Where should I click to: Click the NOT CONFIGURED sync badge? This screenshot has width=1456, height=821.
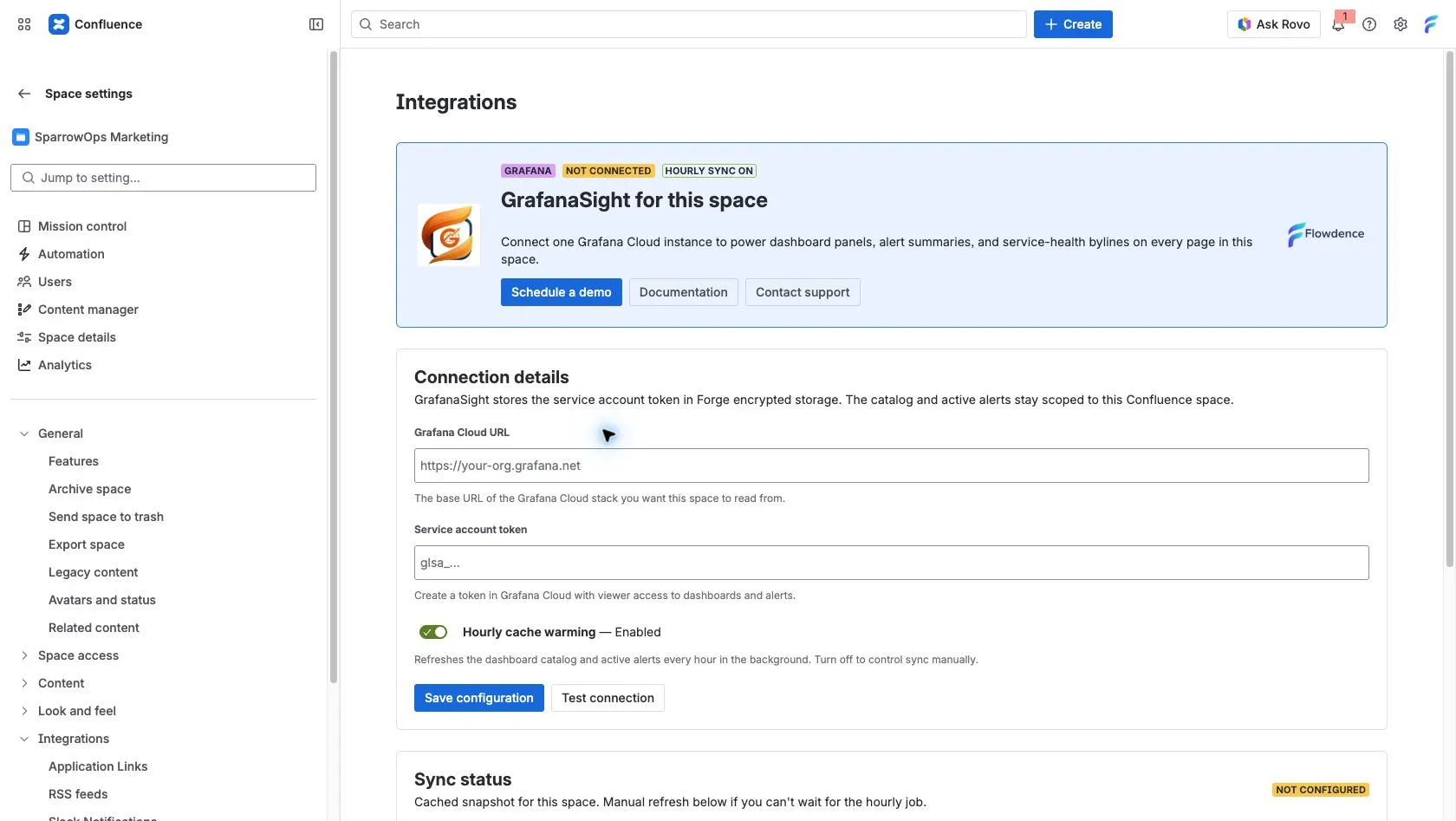(1321, 790)
